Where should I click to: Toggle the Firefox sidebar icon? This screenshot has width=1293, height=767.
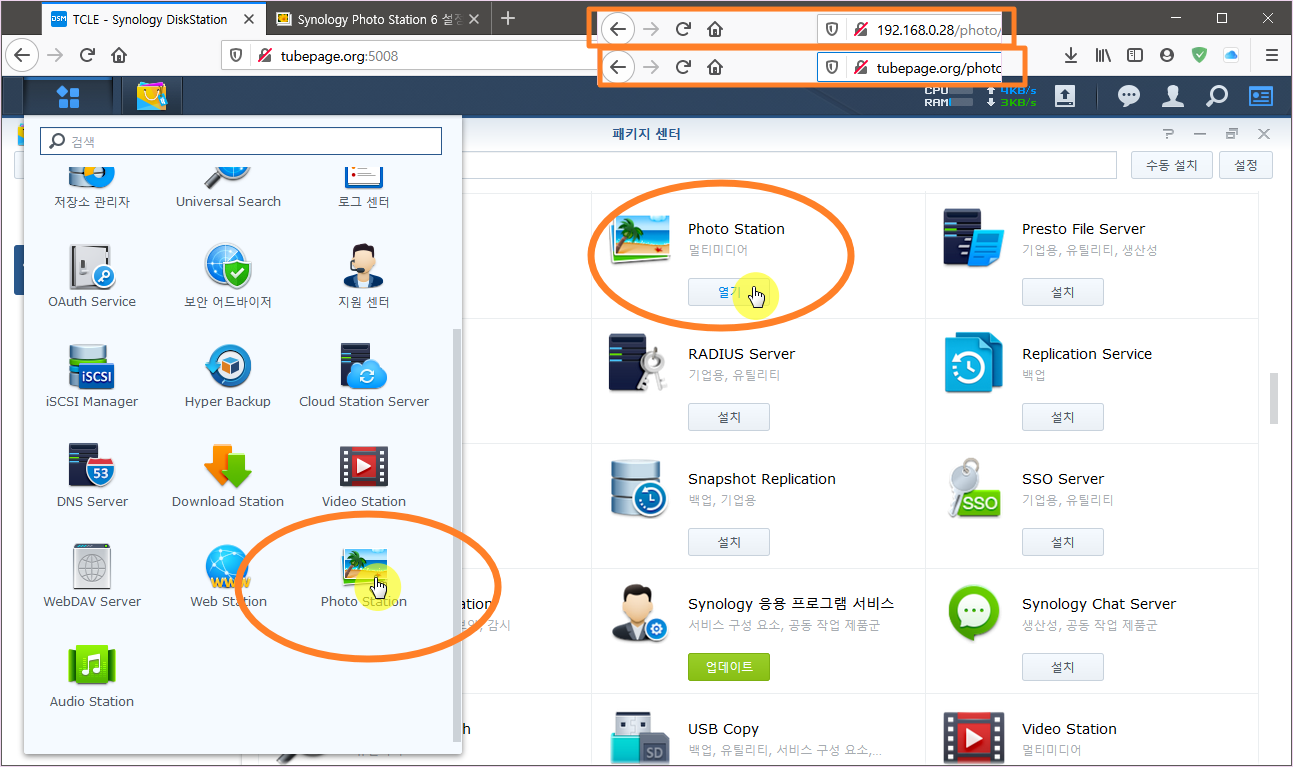tap(1135, 56)
